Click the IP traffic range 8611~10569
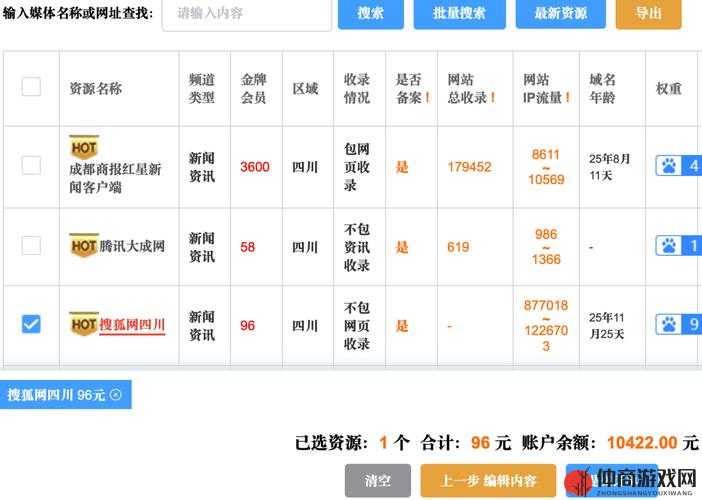 546,167
